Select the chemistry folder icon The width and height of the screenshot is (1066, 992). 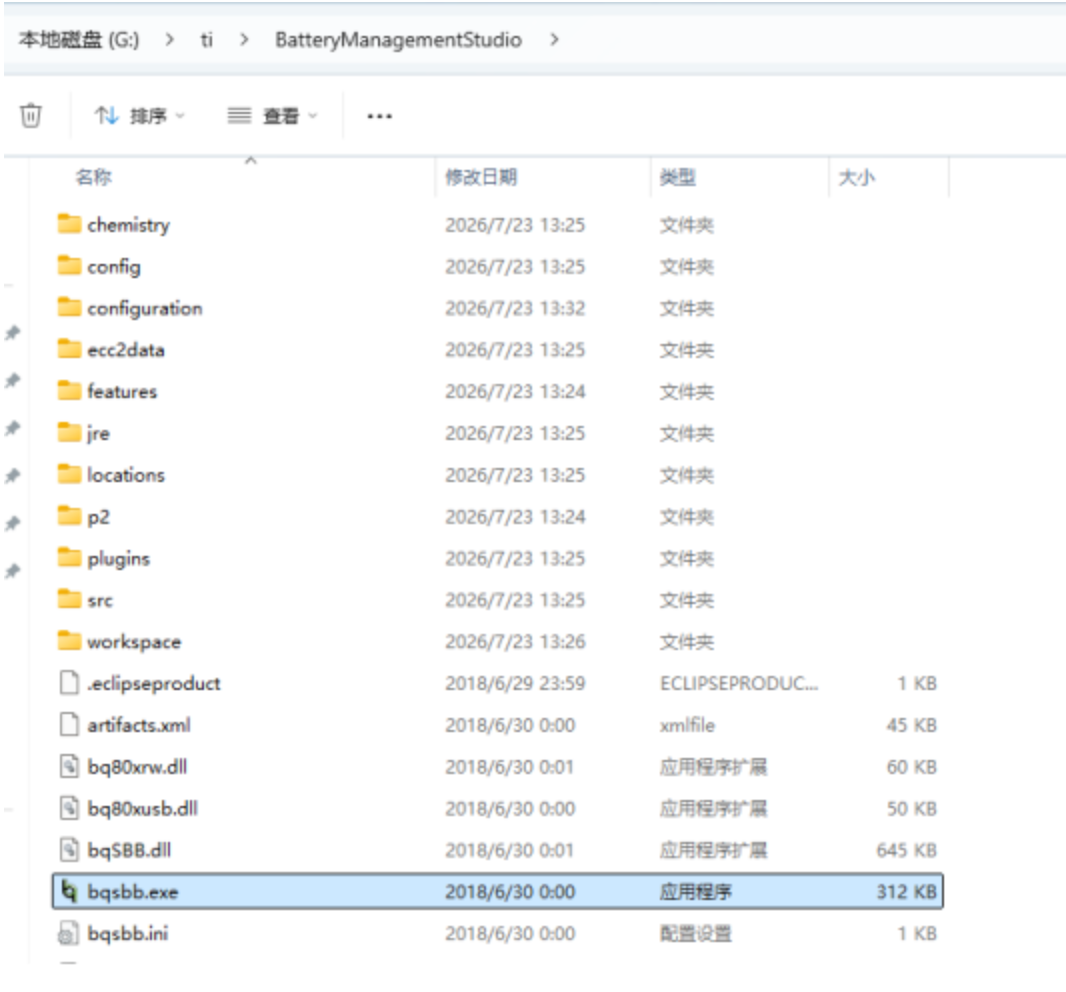coord(69,224)
